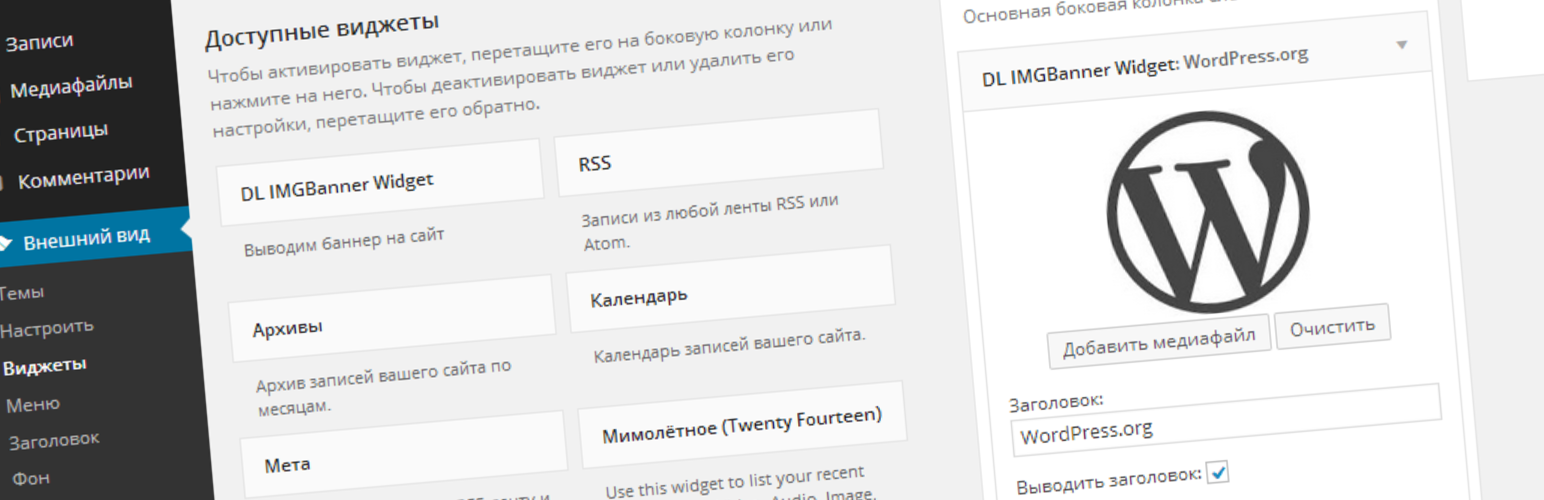
Task: Select the Календарь available widget
Action: point(730,290)
